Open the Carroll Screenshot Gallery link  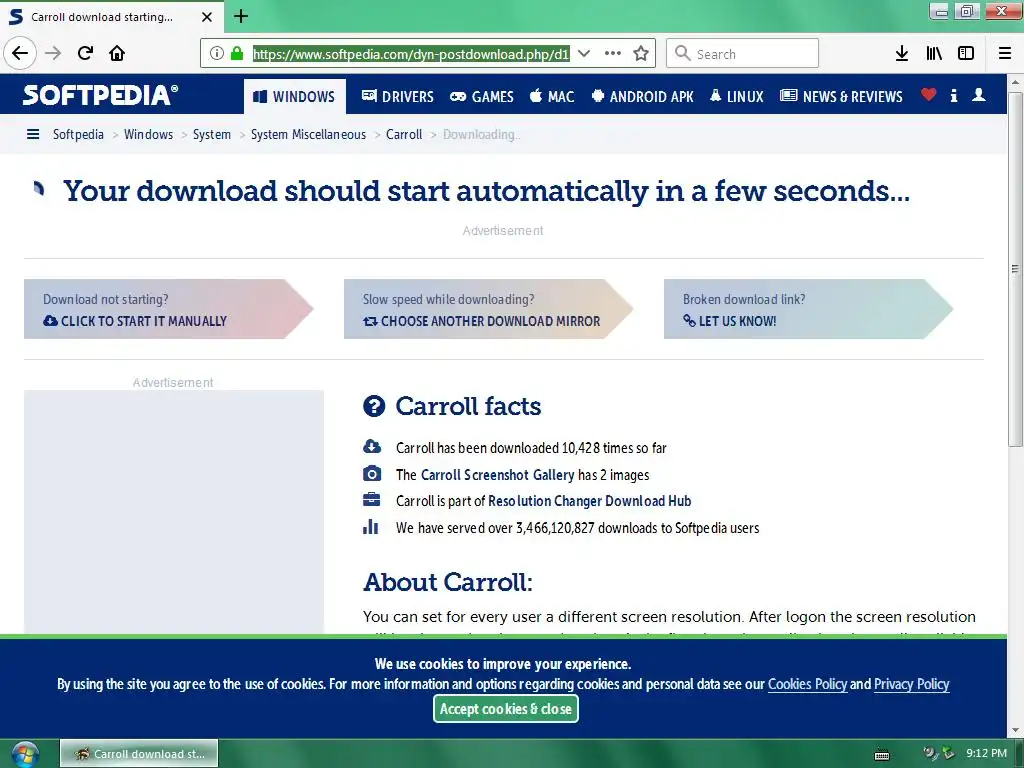498,475
